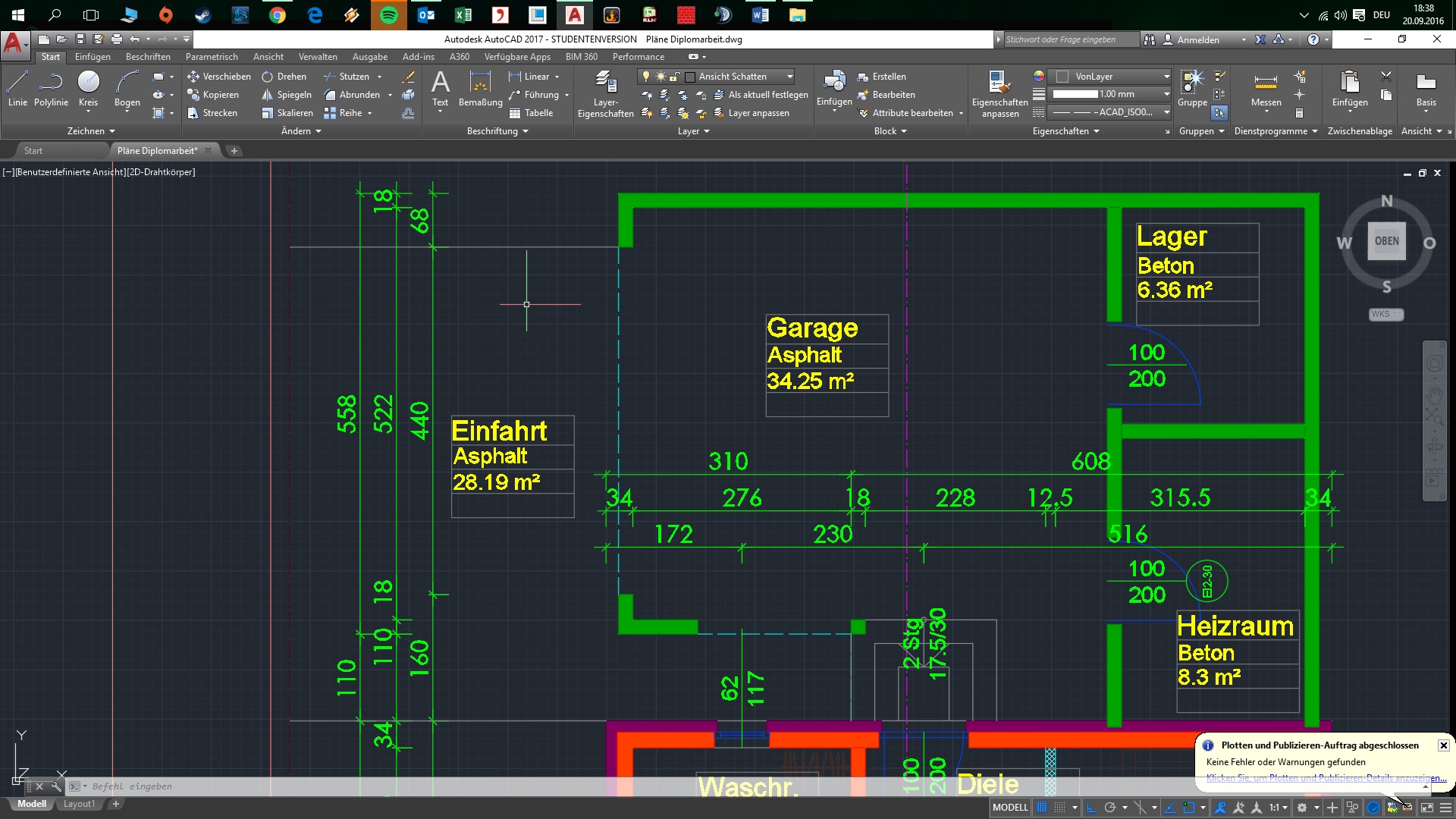Toggle grid display in status bar
The height and width of the screenshot is (819, 1456).
[1042, 808]
